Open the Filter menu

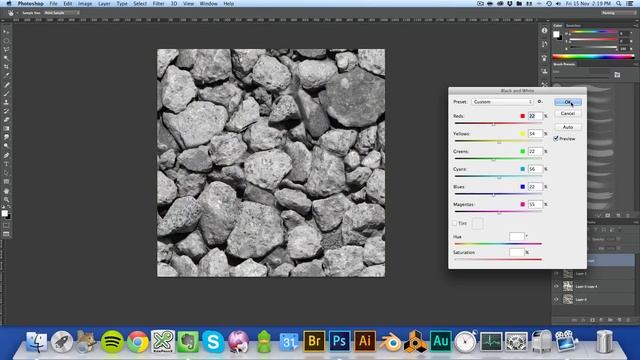158,4
